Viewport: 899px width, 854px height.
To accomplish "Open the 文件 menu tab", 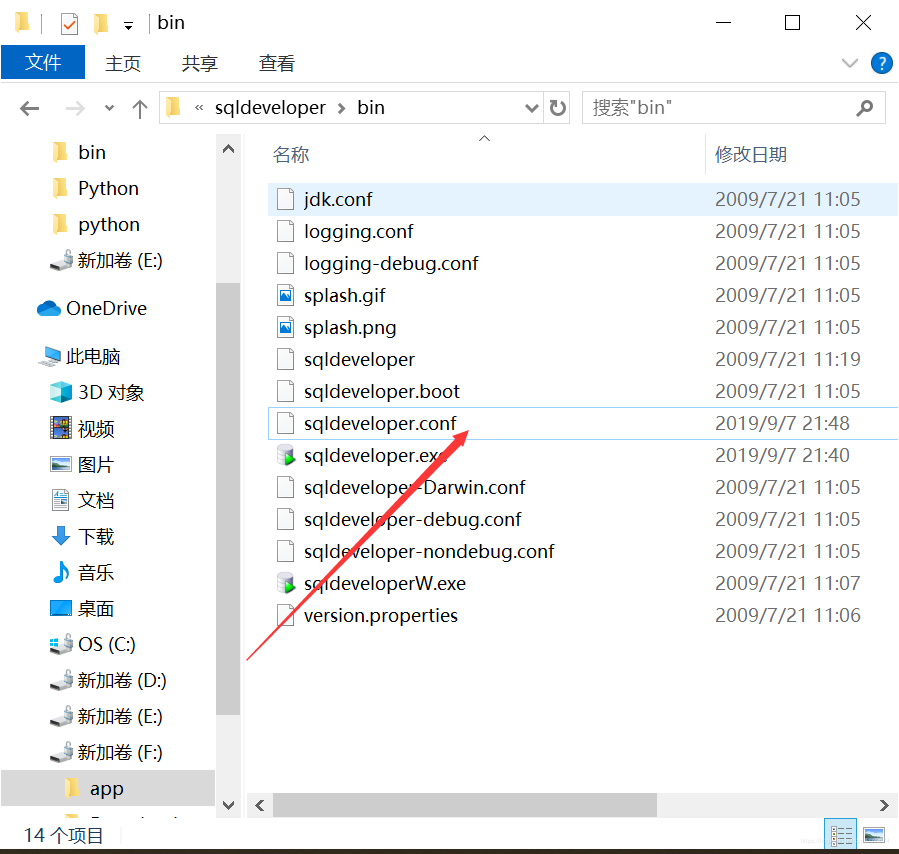I will coord(43,62).
